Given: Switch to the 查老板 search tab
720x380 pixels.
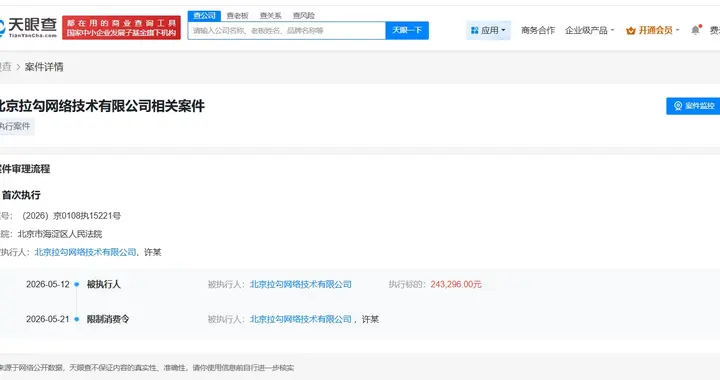Looking at the screenshot, I should [x=237, y=16].
